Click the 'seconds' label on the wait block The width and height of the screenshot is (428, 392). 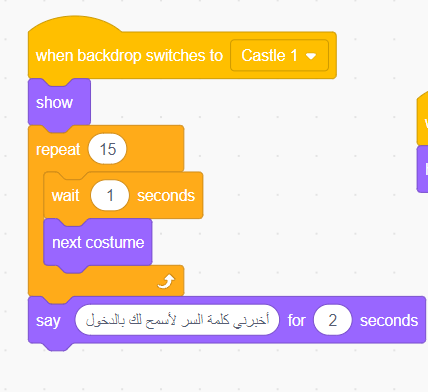166,196
